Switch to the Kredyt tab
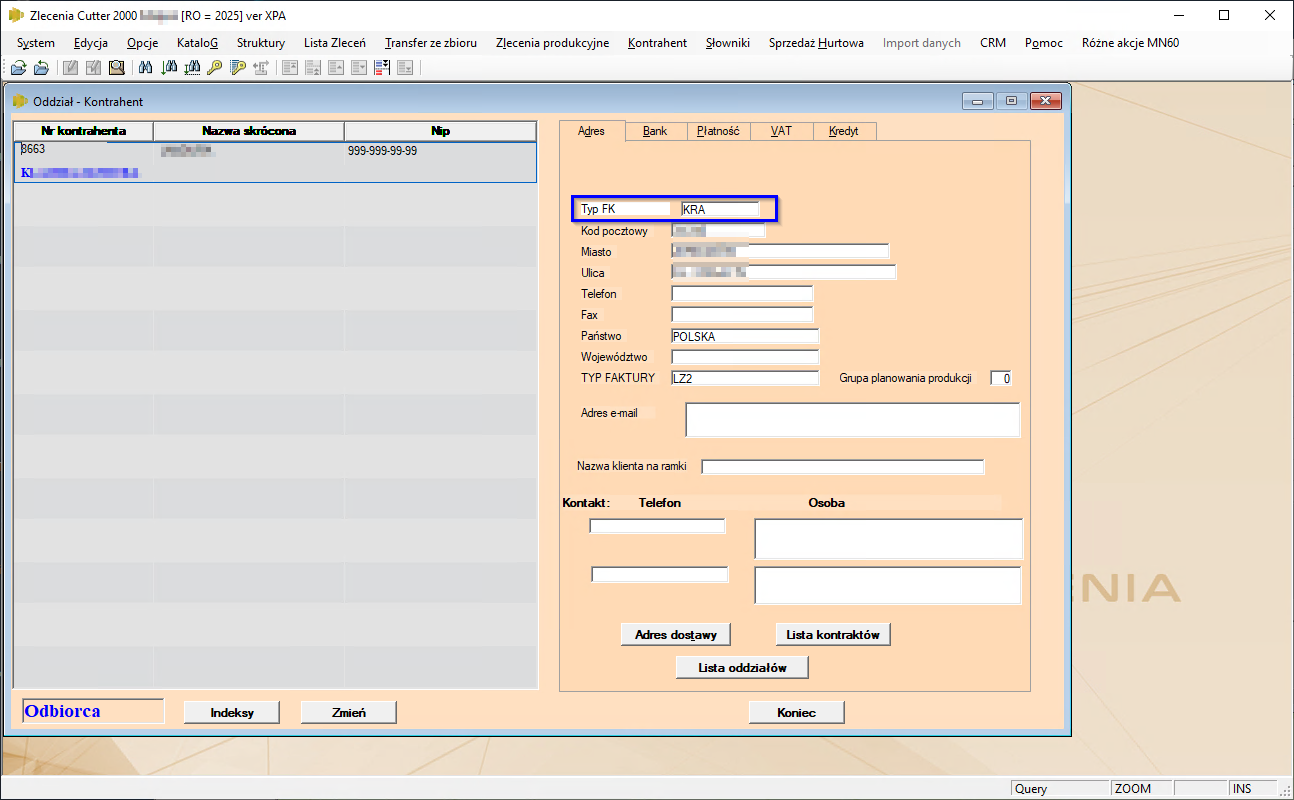The image size is (1294, 800). (x=844, y=131)
